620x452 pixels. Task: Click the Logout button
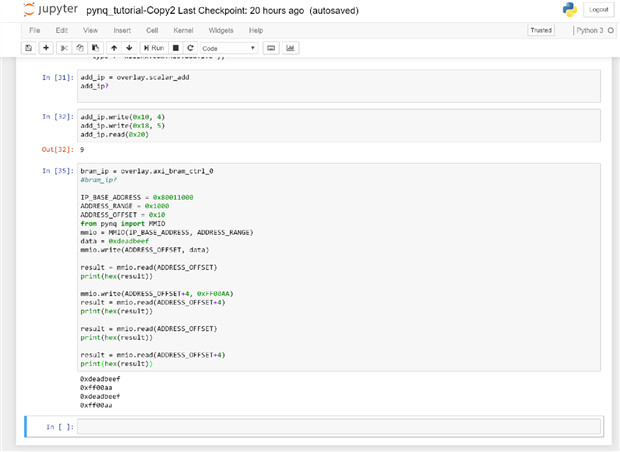point(598,9)
